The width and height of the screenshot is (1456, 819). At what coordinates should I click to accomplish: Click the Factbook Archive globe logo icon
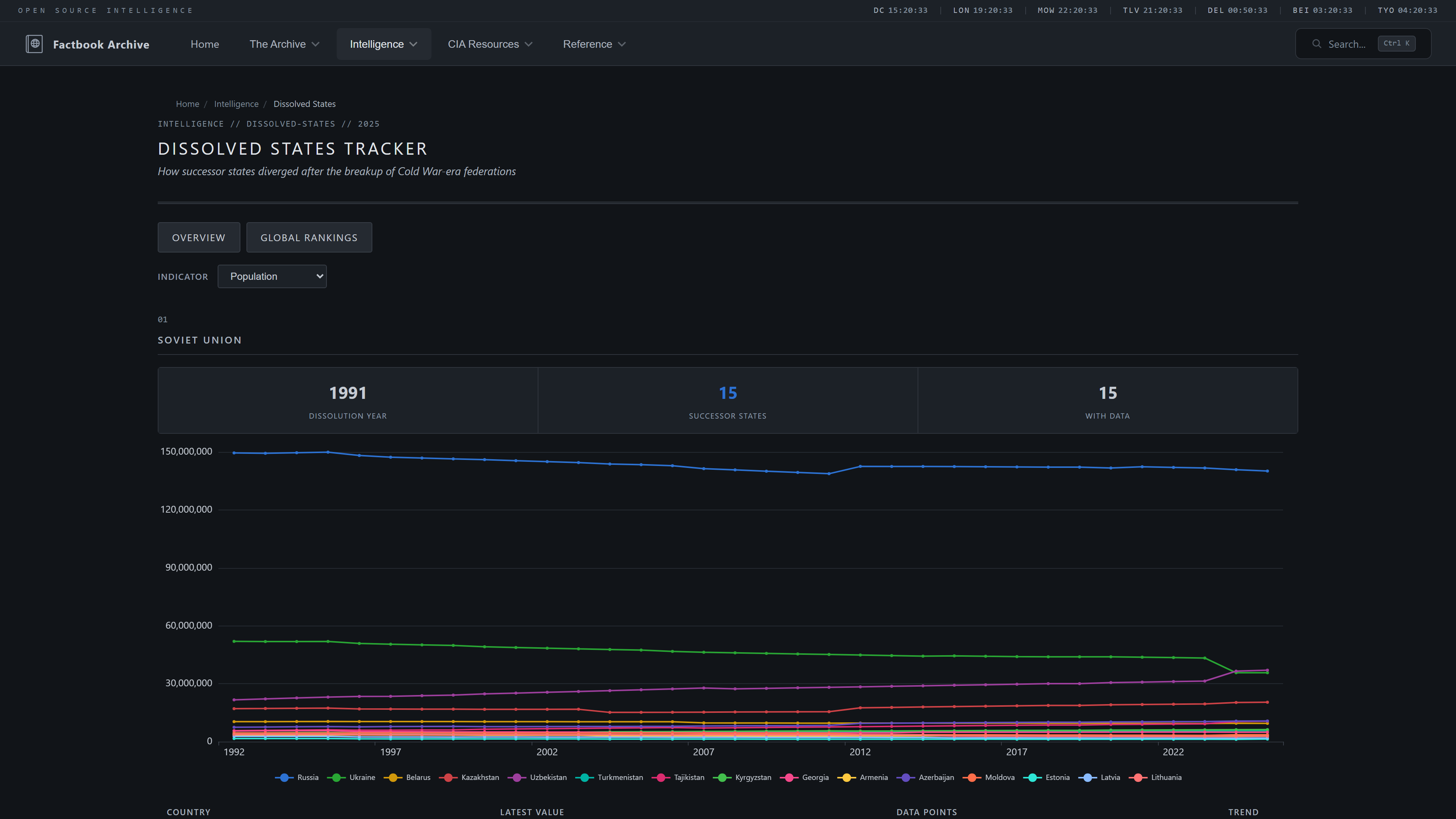34,44
